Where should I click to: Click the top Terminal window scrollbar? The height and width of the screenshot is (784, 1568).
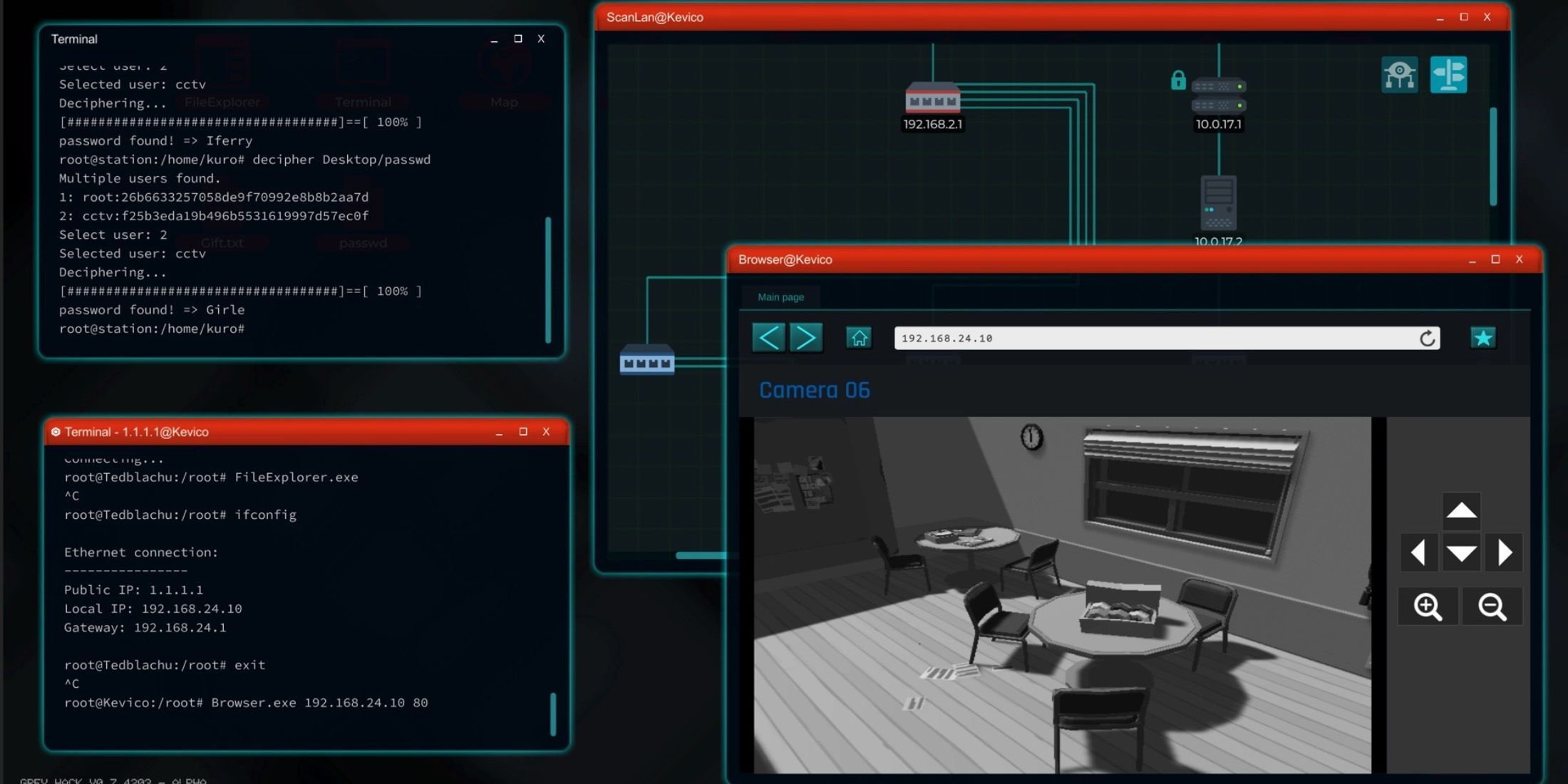548,280
